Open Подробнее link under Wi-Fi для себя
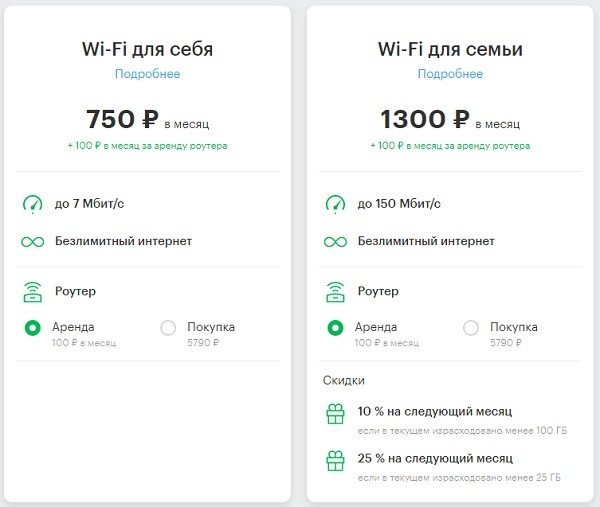This screenshot has height=507, width=600. [x=148, y=73]
